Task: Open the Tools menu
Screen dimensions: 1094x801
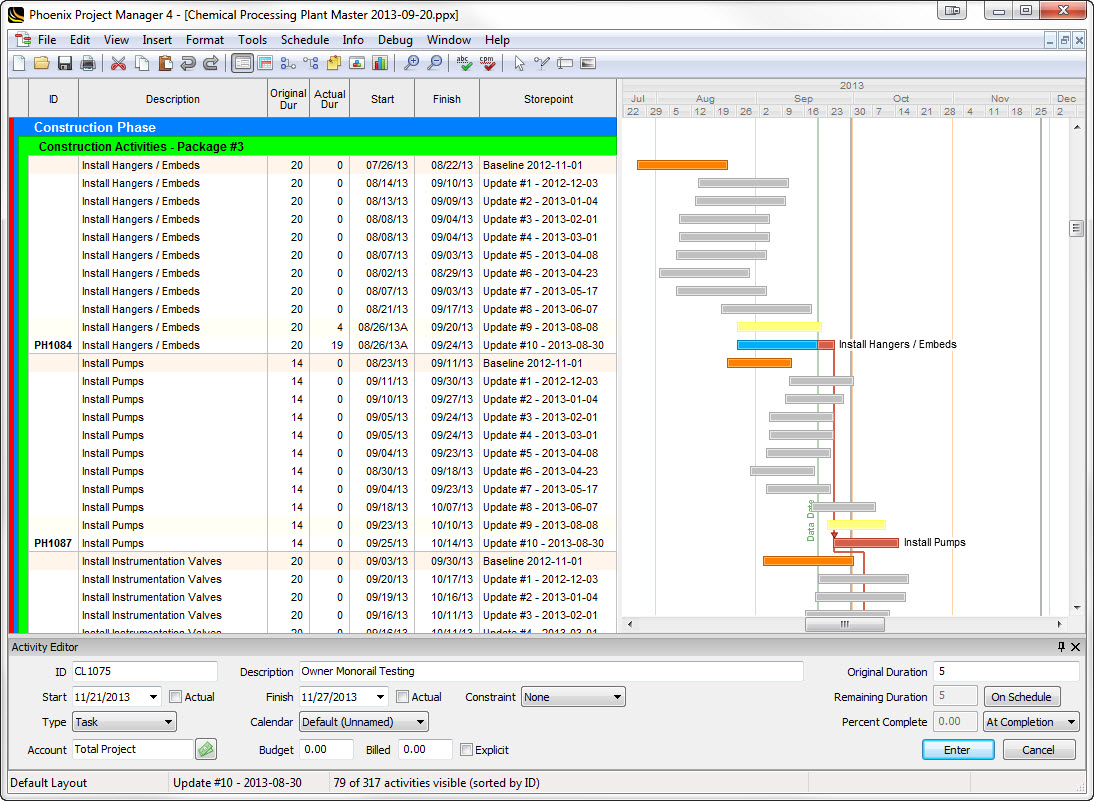Action: click(252, 40)
